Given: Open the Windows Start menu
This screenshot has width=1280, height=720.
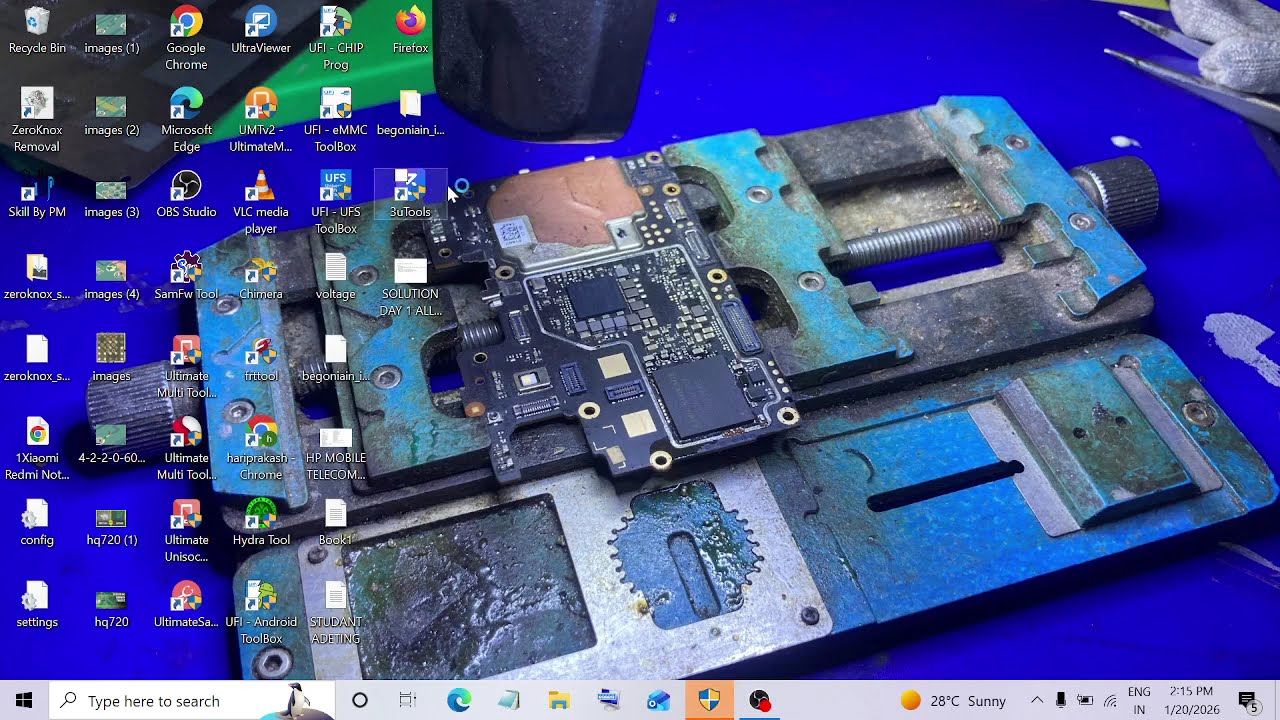Looking at the screenshot, I should click(24, 700).
